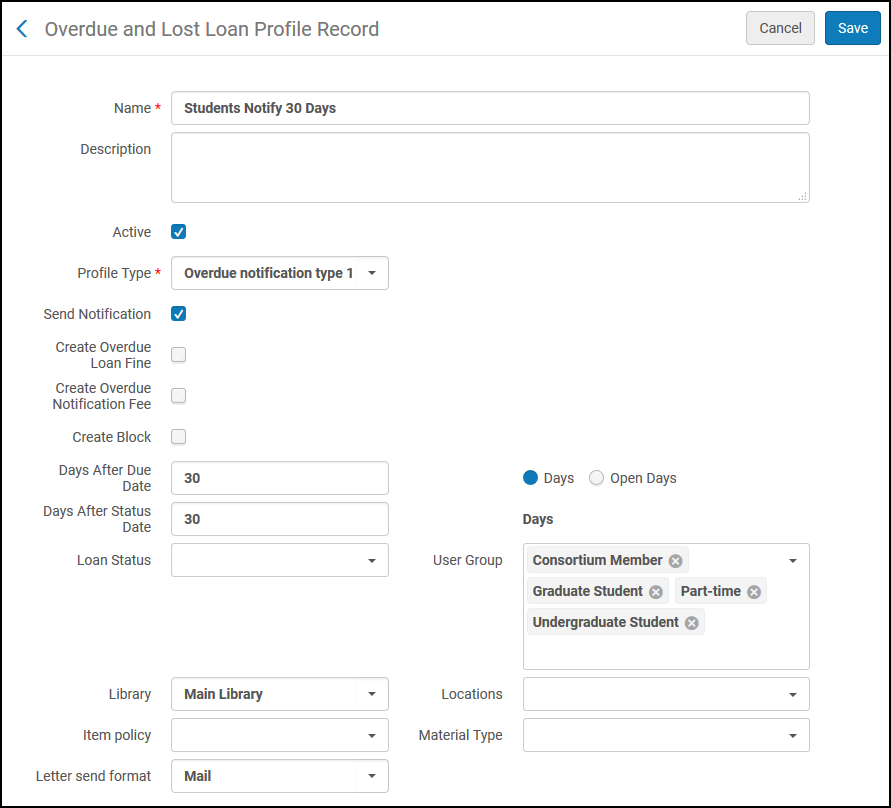
Task: Enable Create Overdue Notification Fee checkbox
Action: pos(179,396)
